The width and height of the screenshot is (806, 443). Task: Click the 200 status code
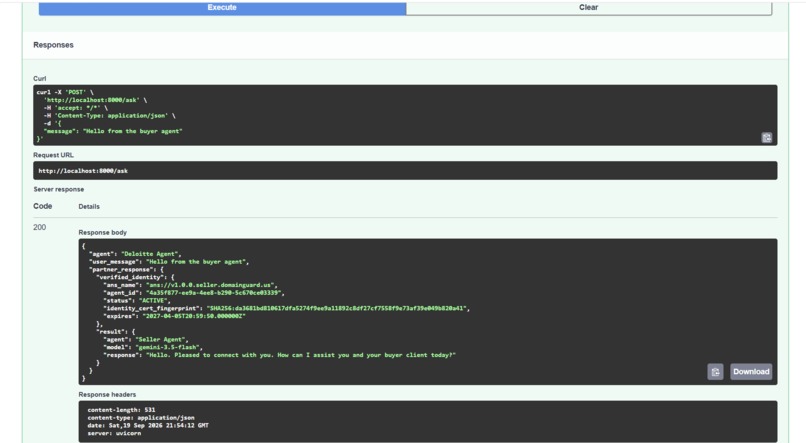(x=40, y=227)
